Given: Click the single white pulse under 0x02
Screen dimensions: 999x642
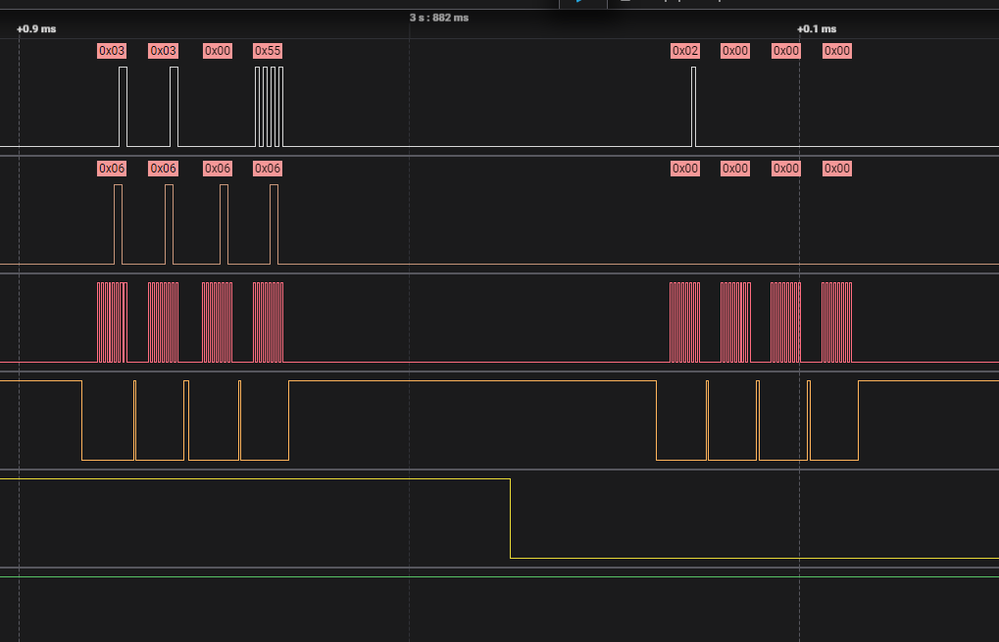Looking at the screenshot, I should click(x=693, y=106).
